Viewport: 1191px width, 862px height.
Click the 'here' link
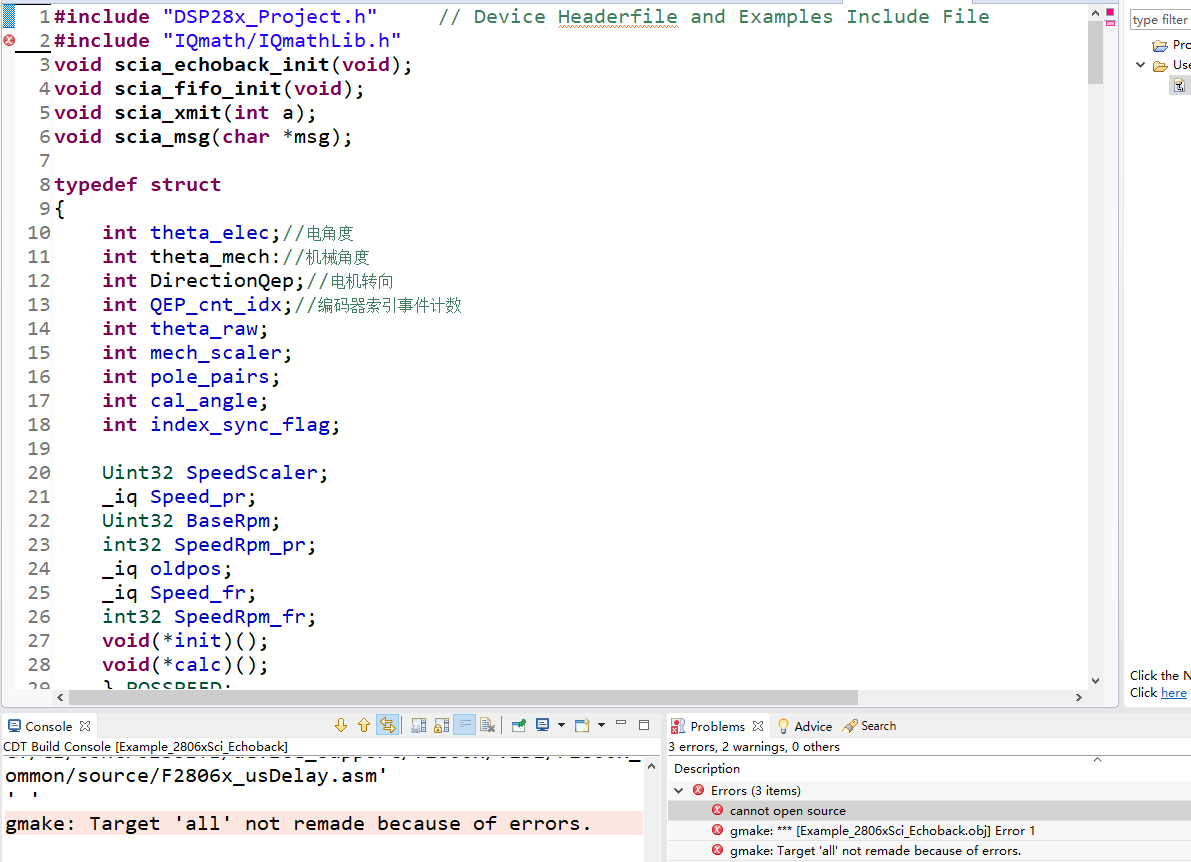click(1173, 693)
